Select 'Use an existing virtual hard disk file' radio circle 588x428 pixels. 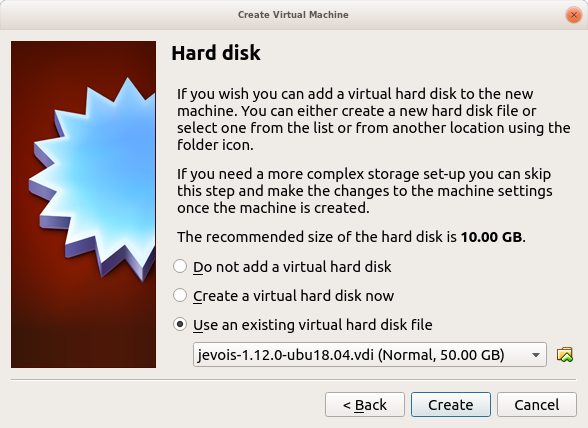pos(180,324)
